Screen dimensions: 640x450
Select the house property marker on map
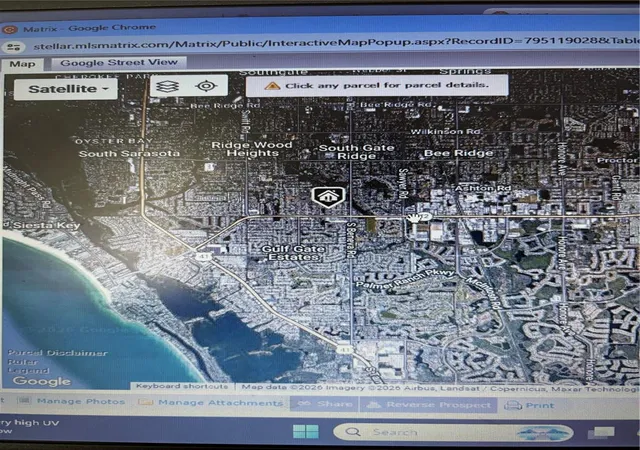click(x=328, y=197)
